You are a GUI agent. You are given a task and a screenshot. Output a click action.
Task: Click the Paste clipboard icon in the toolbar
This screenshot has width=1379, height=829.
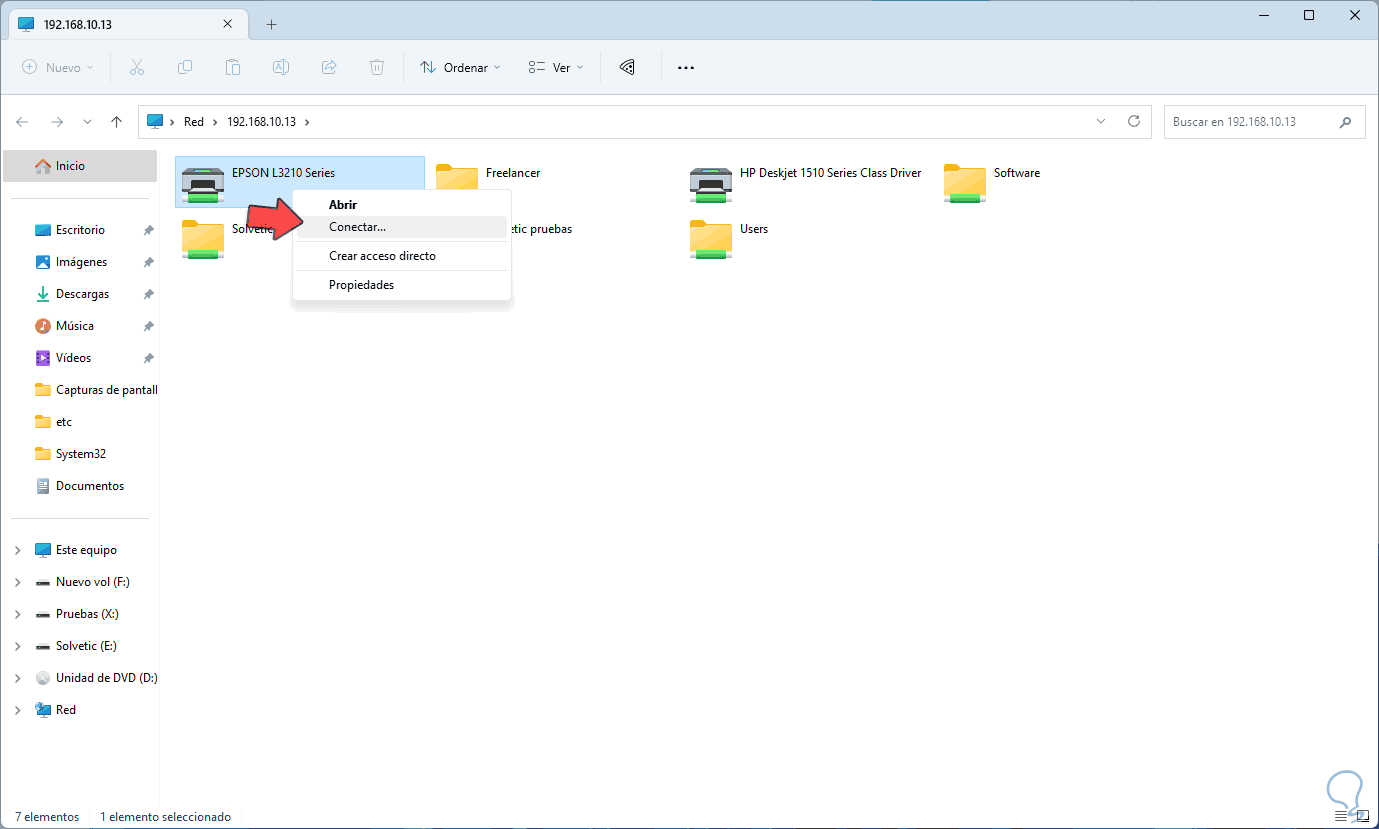[233, 67]
